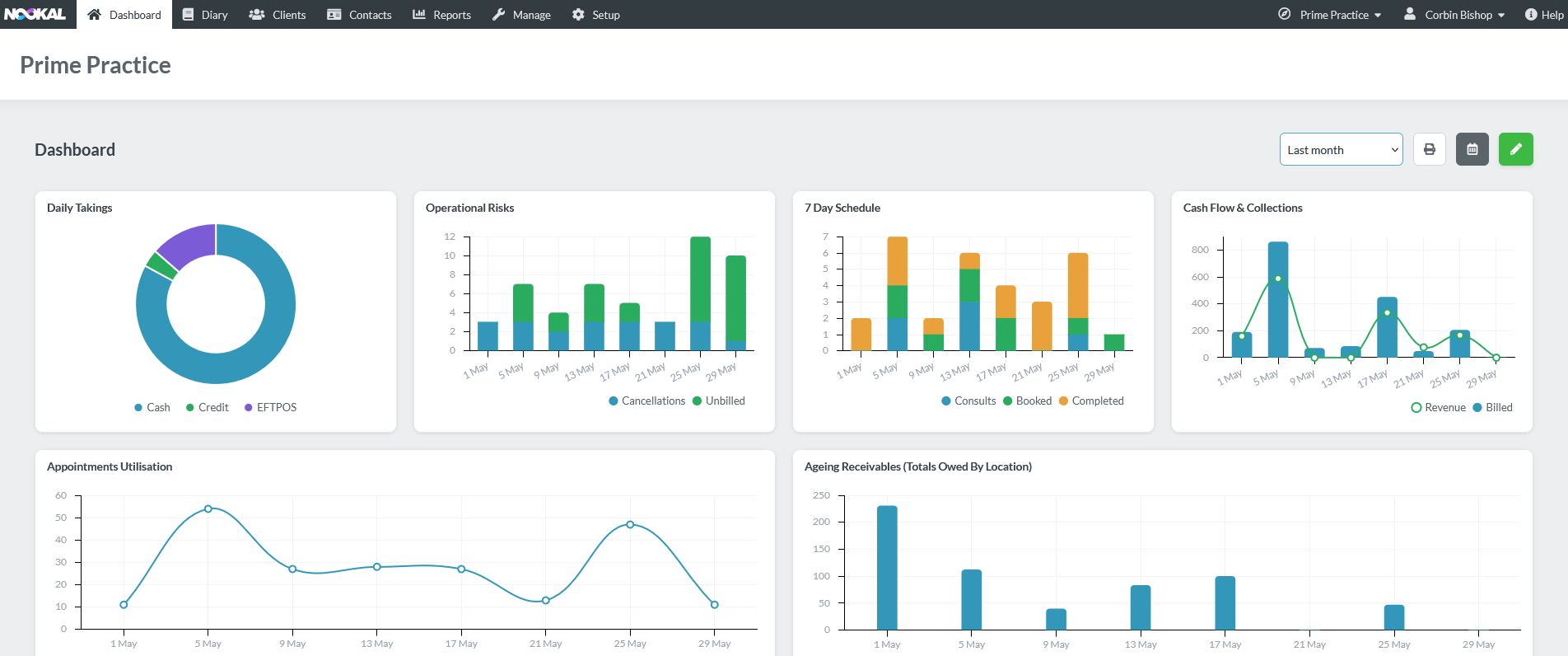Toggle the Revenue legend item
This screenshot has height=656, width=1568.
tap(1439, 407)
